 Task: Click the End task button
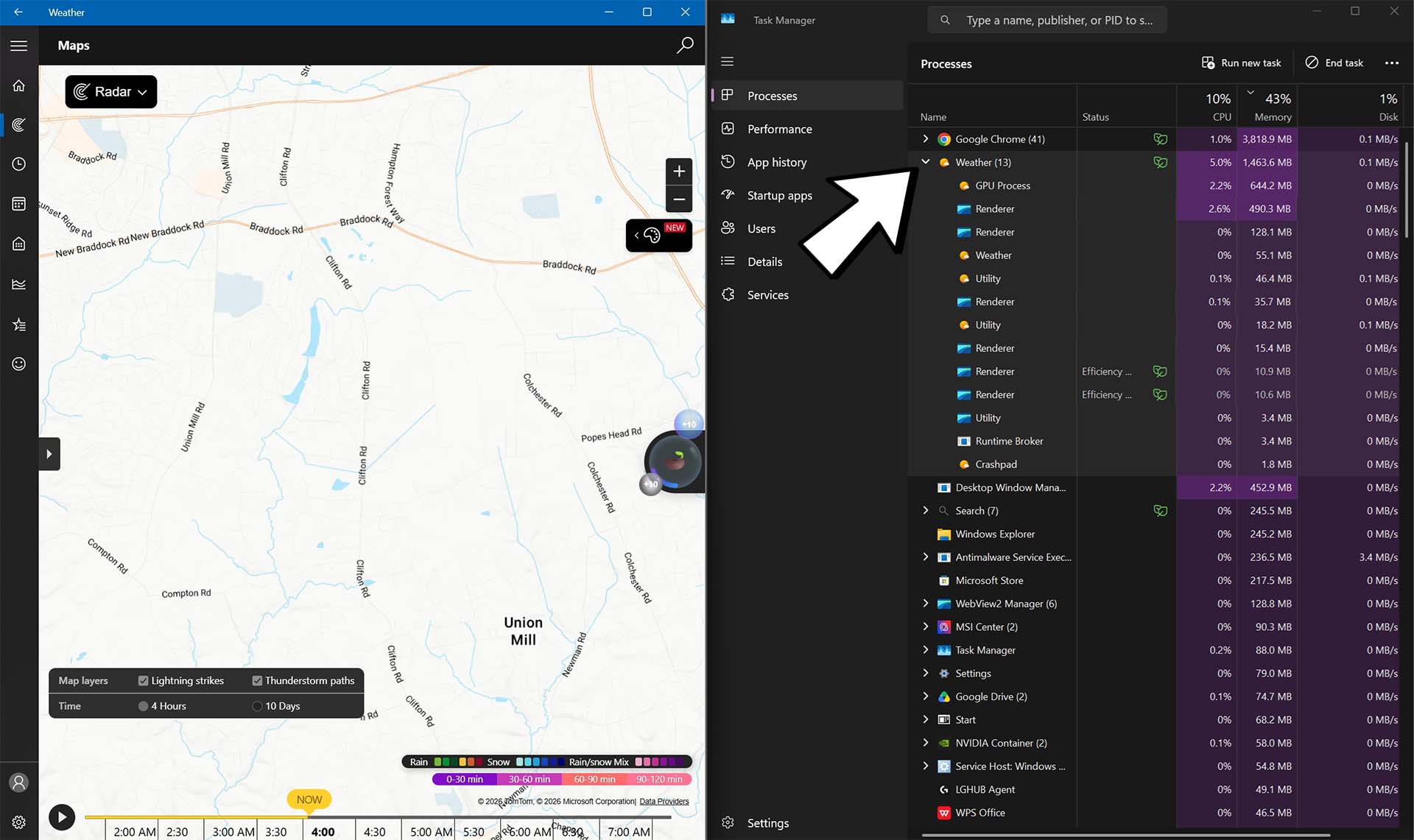(x=1334, y=63)
